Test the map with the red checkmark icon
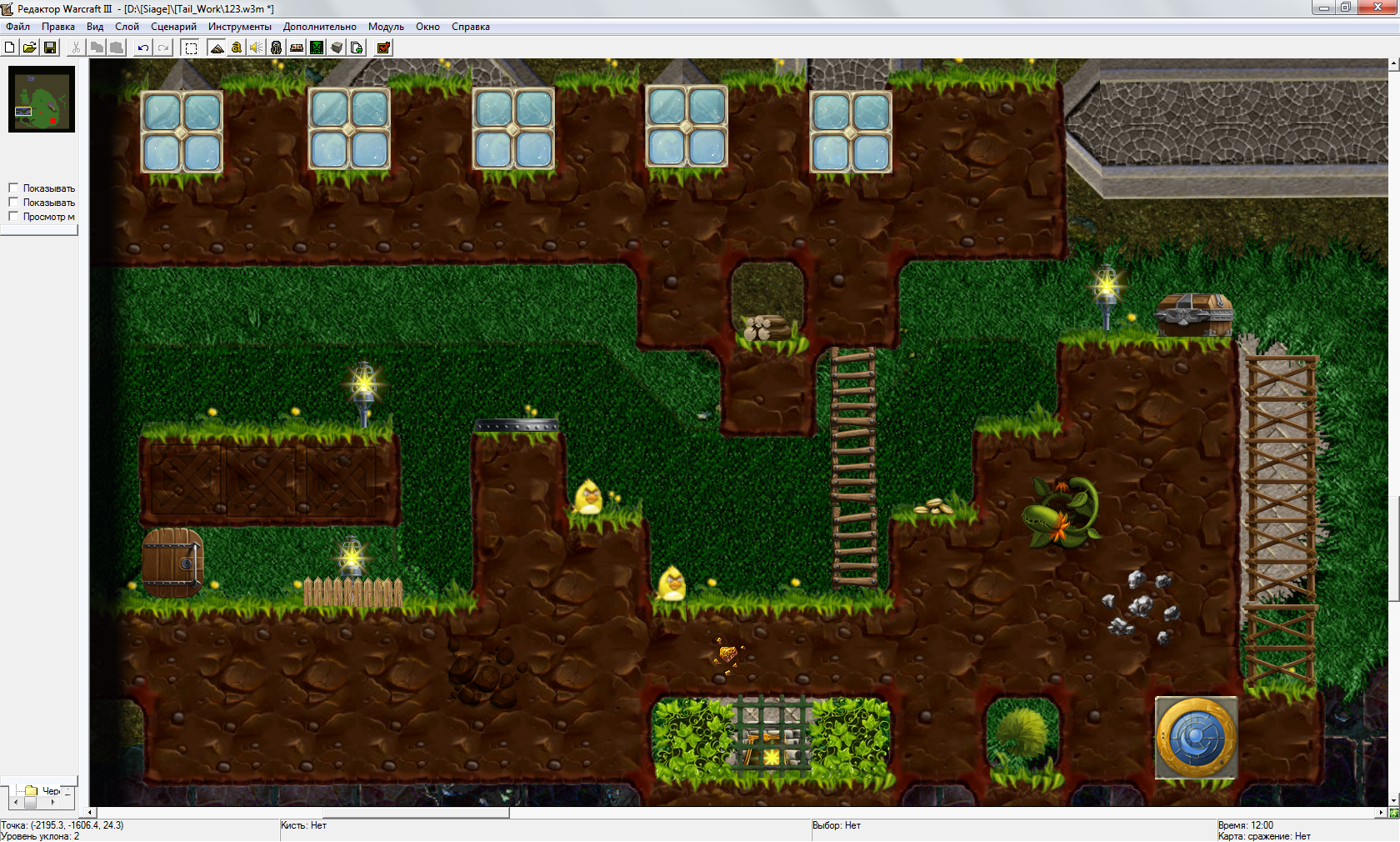 click(384, 48)
